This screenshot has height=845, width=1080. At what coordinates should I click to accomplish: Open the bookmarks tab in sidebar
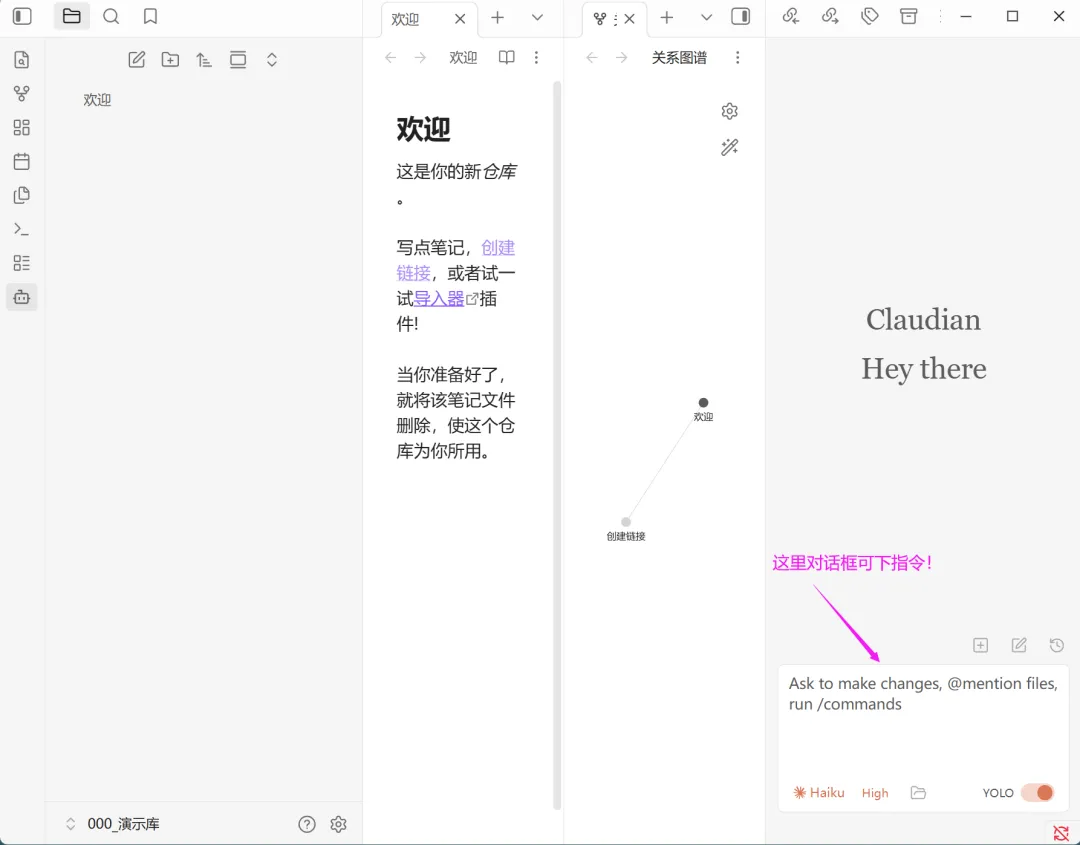click(150, 16)
